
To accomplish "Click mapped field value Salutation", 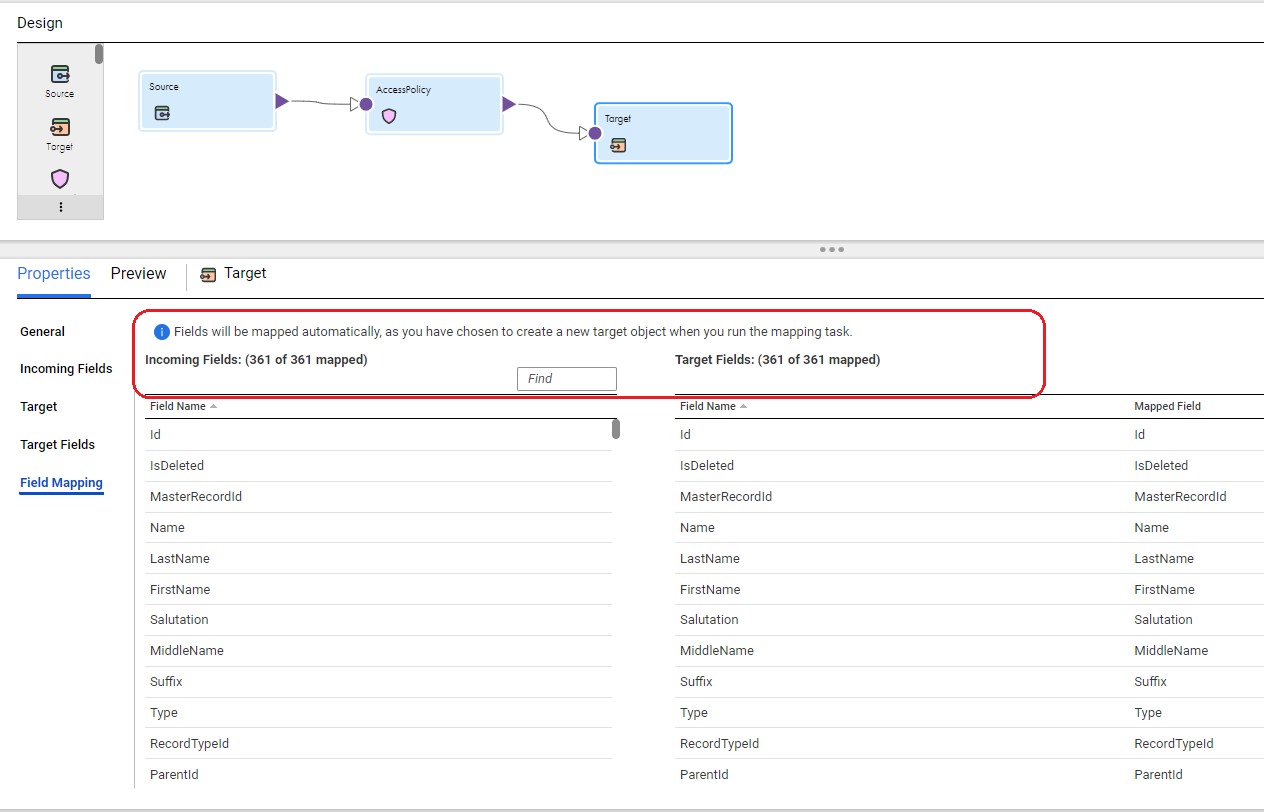I will tap(1163, 620).
